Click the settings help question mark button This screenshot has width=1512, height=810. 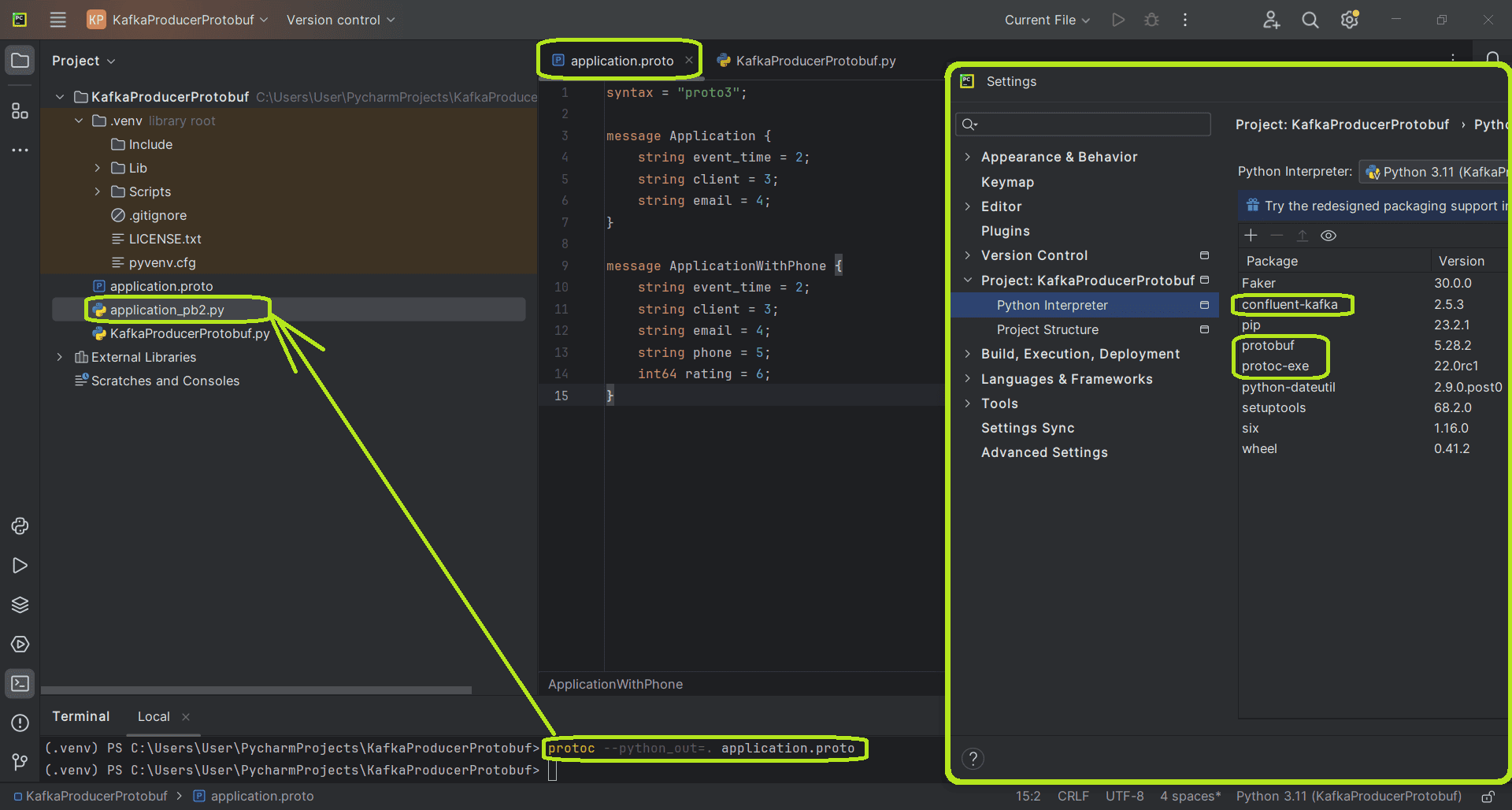click(973, 759)
